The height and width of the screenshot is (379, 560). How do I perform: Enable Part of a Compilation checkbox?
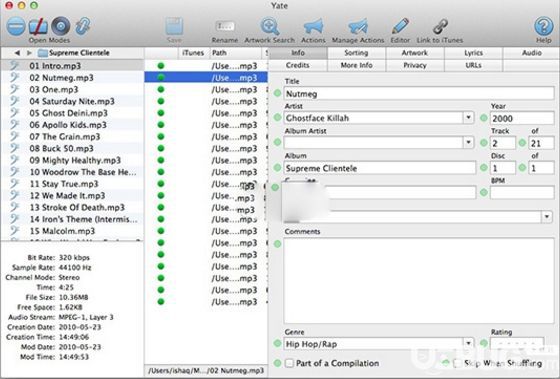click(x=289, y=363)
